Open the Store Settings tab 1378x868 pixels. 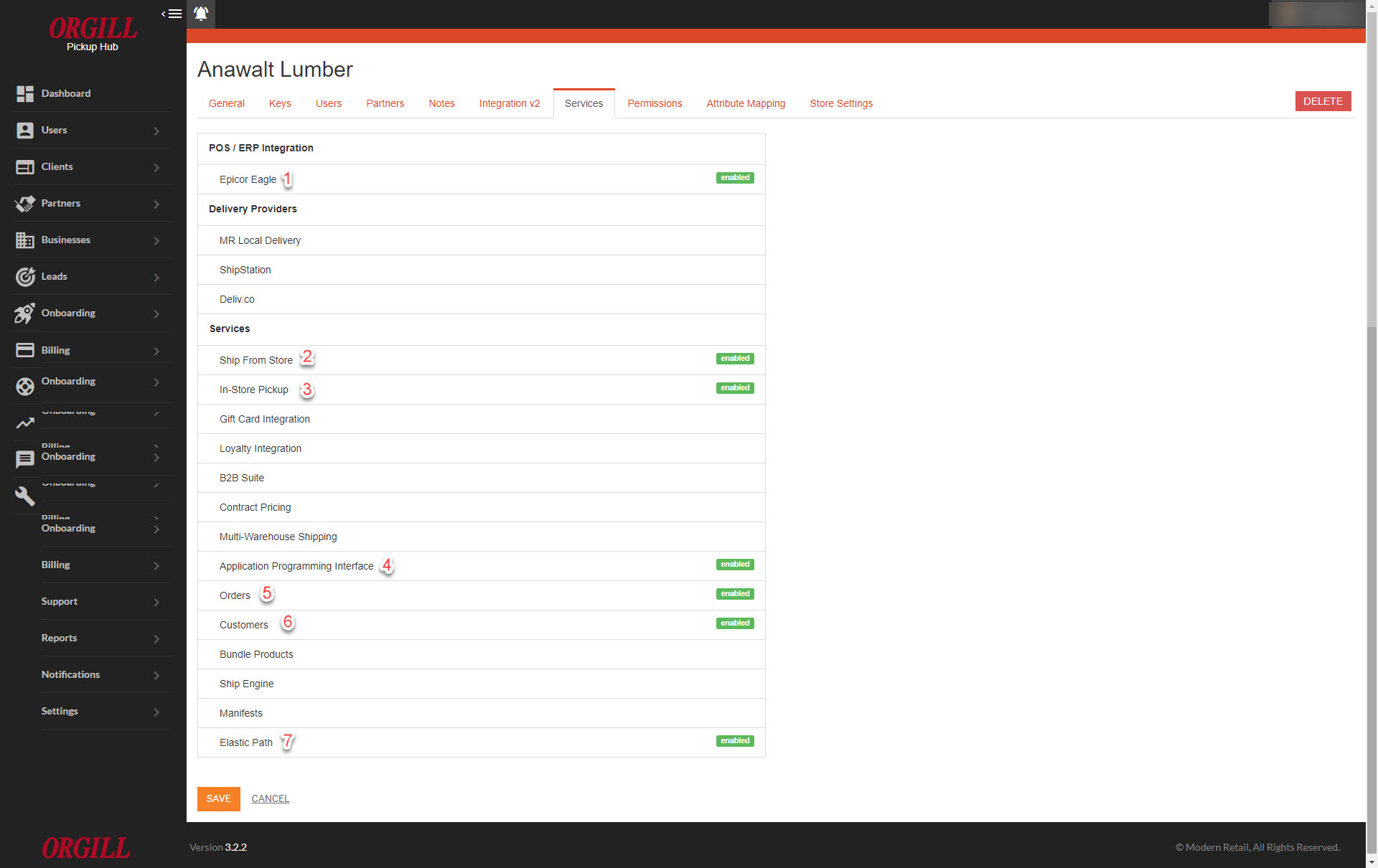pos(841,103)
